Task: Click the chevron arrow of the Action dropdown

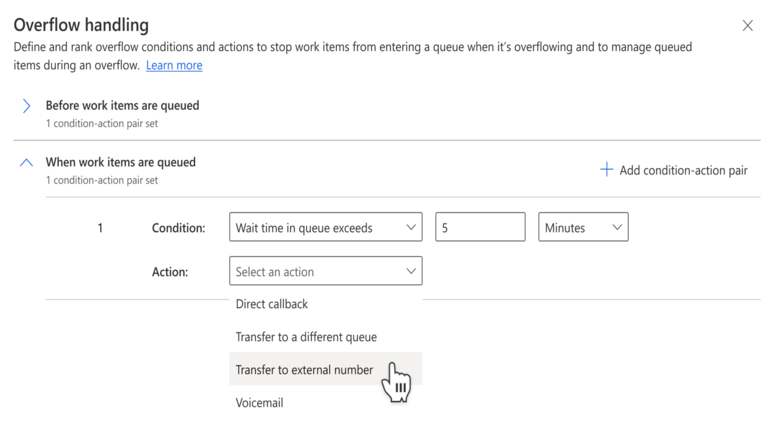Action: (411, 271)
